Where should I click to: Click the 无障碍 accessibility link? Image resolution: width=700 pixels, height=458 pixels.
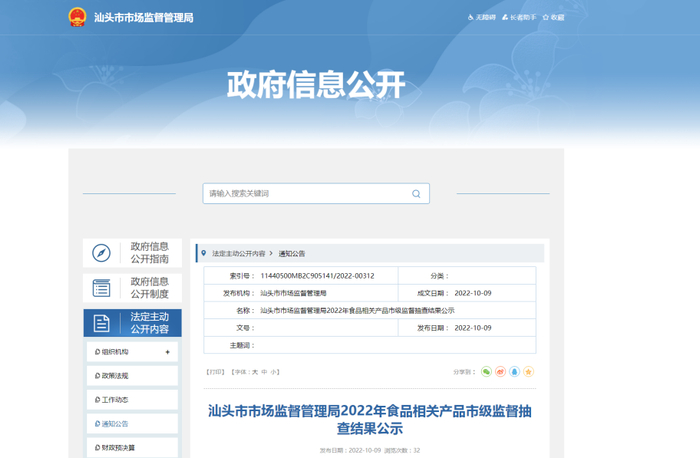click(x=482, y=17)
